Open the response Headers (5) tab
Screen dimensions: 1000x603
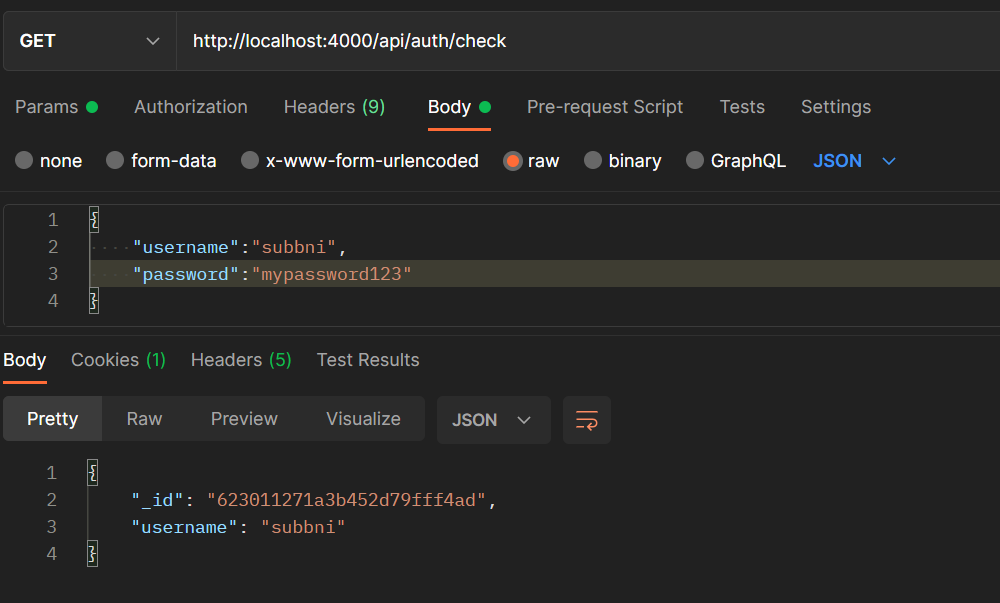coord(241,360)
